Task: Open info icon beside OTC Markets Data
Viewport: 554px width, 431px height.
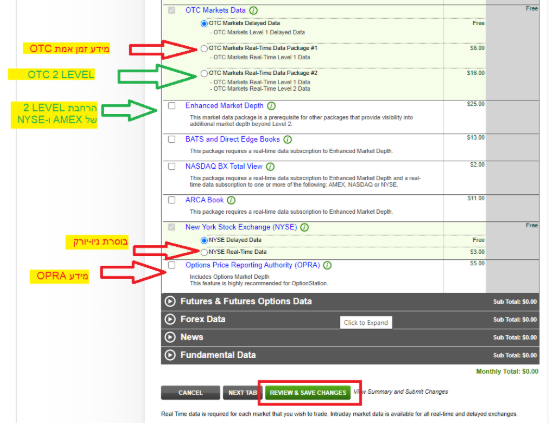Action: click(x=253, y=11)
